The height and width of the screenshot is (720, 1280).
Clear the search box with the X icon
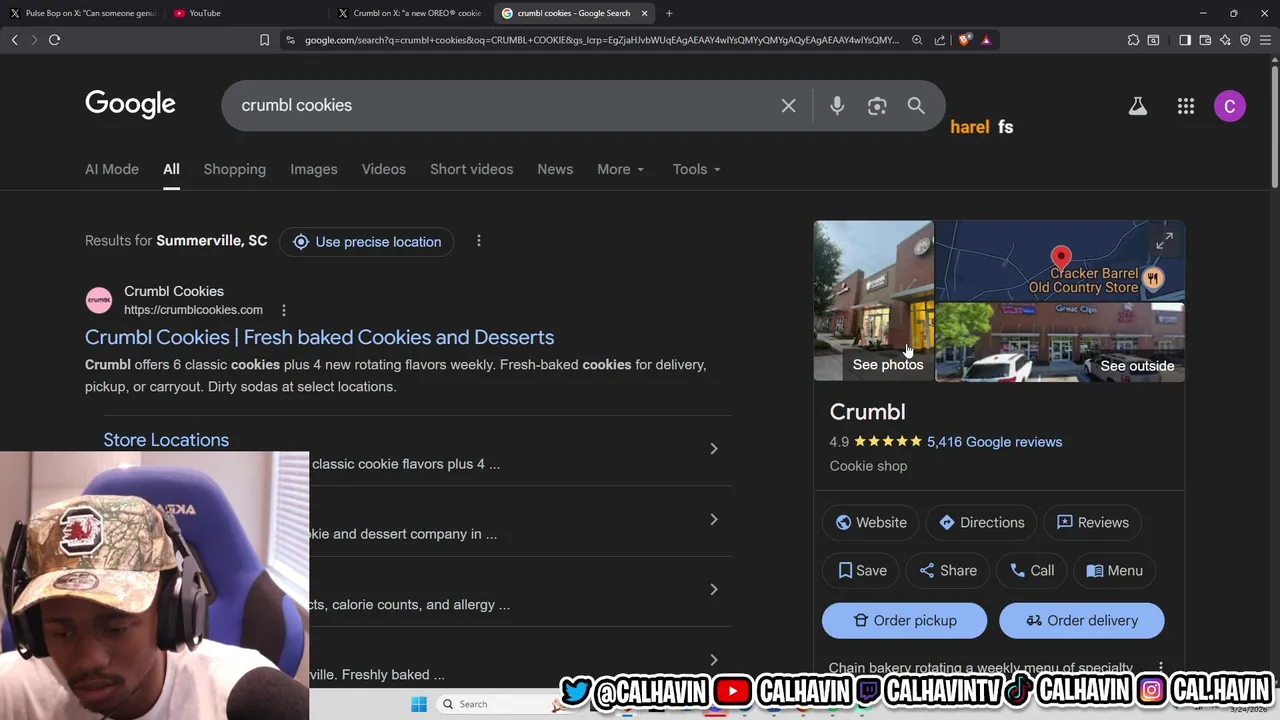coord(788,105)
